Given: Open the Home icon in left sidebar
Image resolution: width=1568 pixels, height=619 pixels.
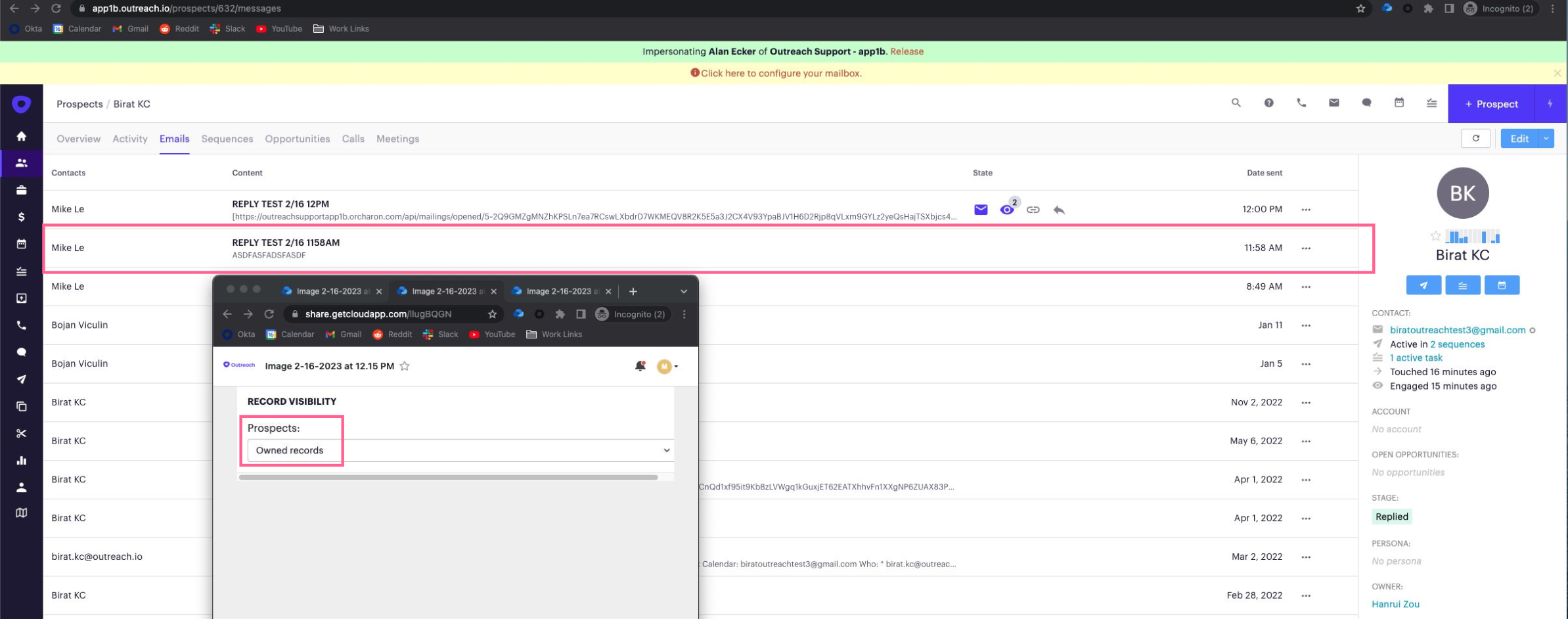Looking at the screenshot, I should (21, 136).
